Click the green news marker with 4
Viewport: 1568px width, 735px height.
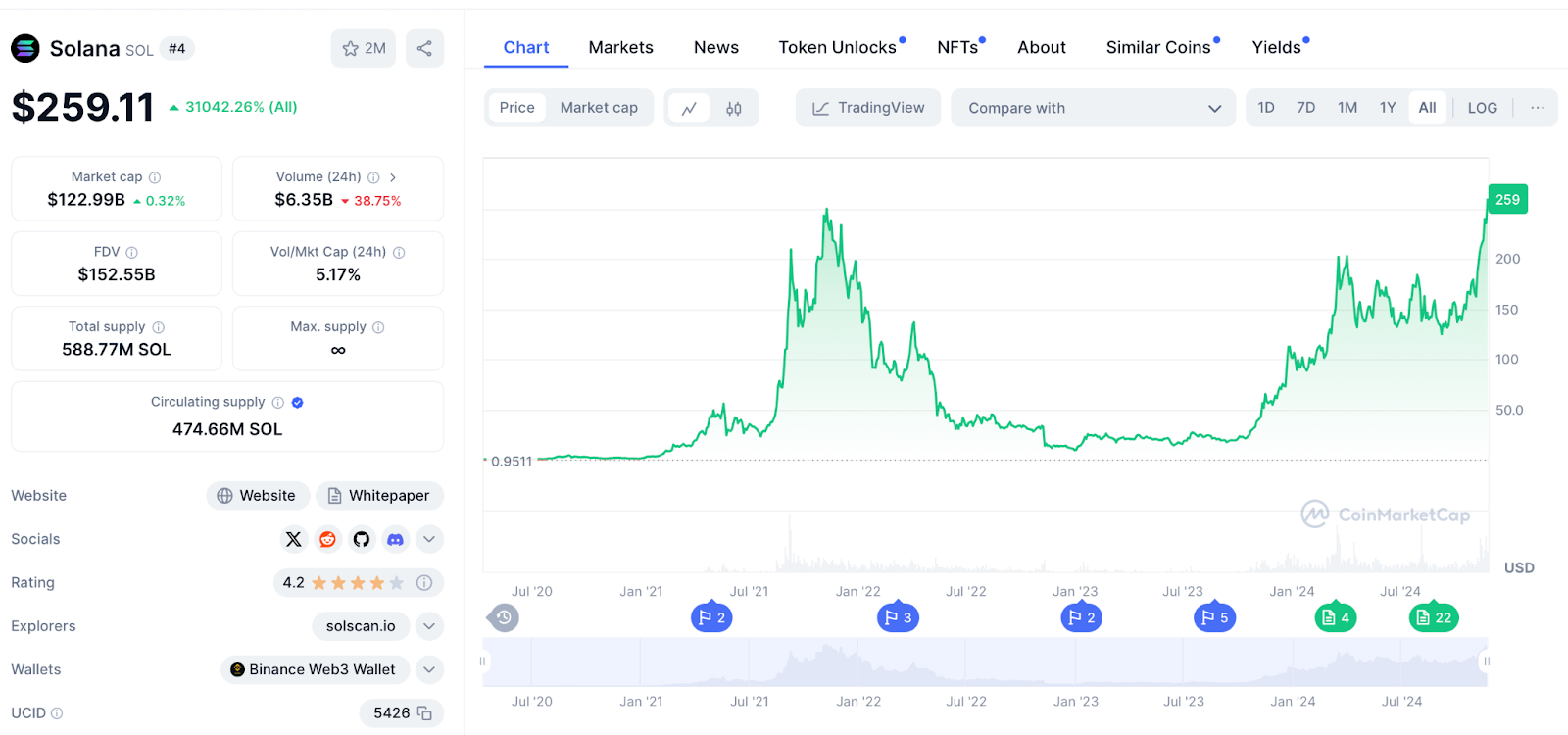(x=1336, y=617)
